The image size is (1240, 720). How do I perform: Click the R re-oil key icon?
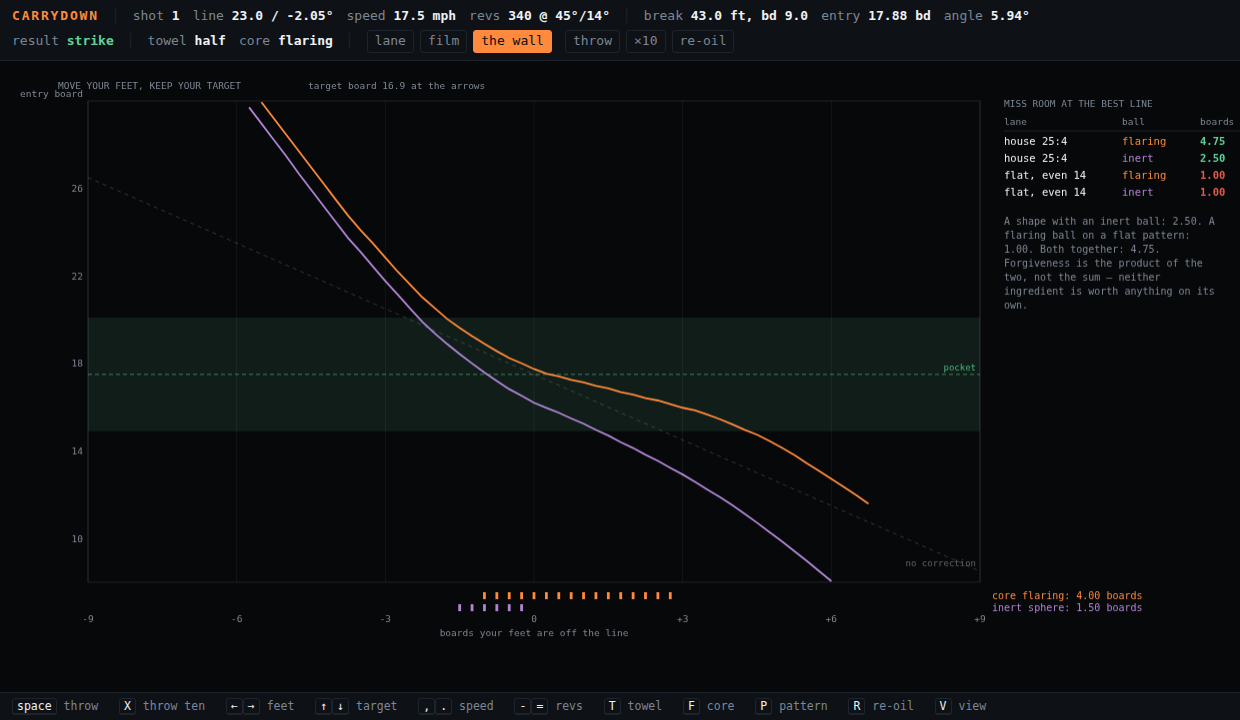click(x=856, y=706)
